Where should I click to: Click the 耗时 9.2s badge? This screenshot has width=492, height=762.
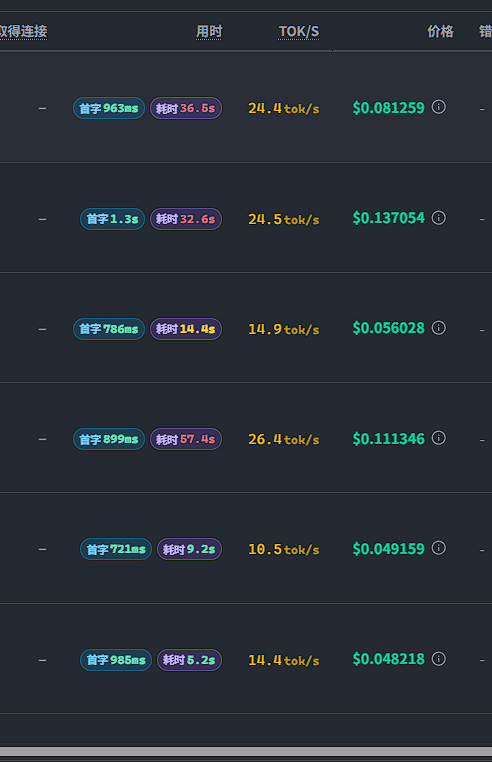(190, 549)
